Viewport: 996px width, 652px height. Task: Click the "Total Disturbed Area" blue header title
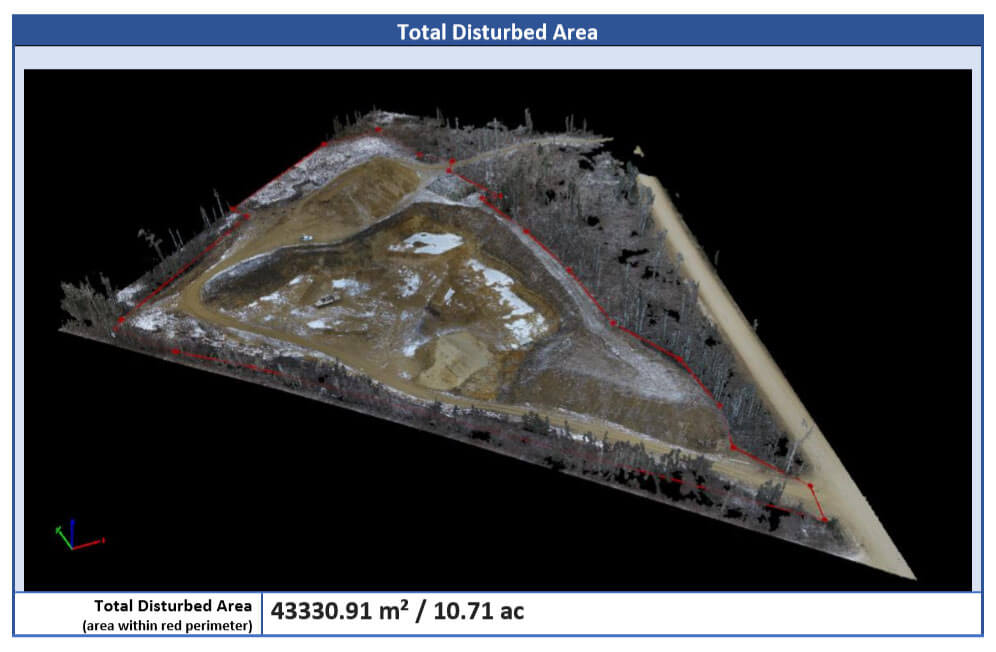pos(497,32)
